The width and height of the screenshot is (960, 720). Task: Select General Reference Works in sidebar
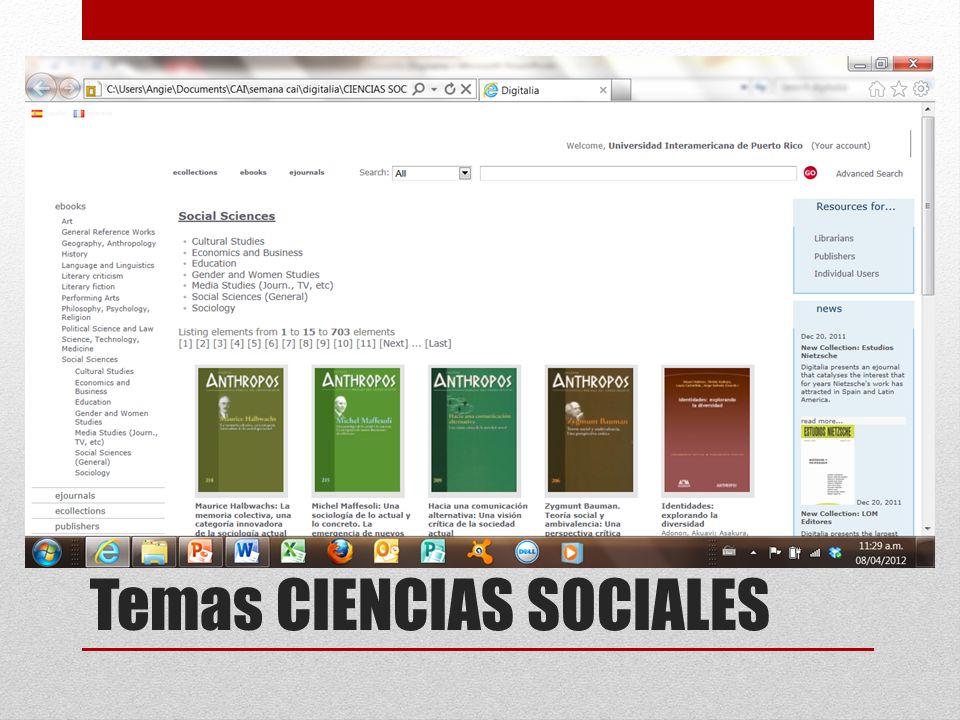coord(108,232)
